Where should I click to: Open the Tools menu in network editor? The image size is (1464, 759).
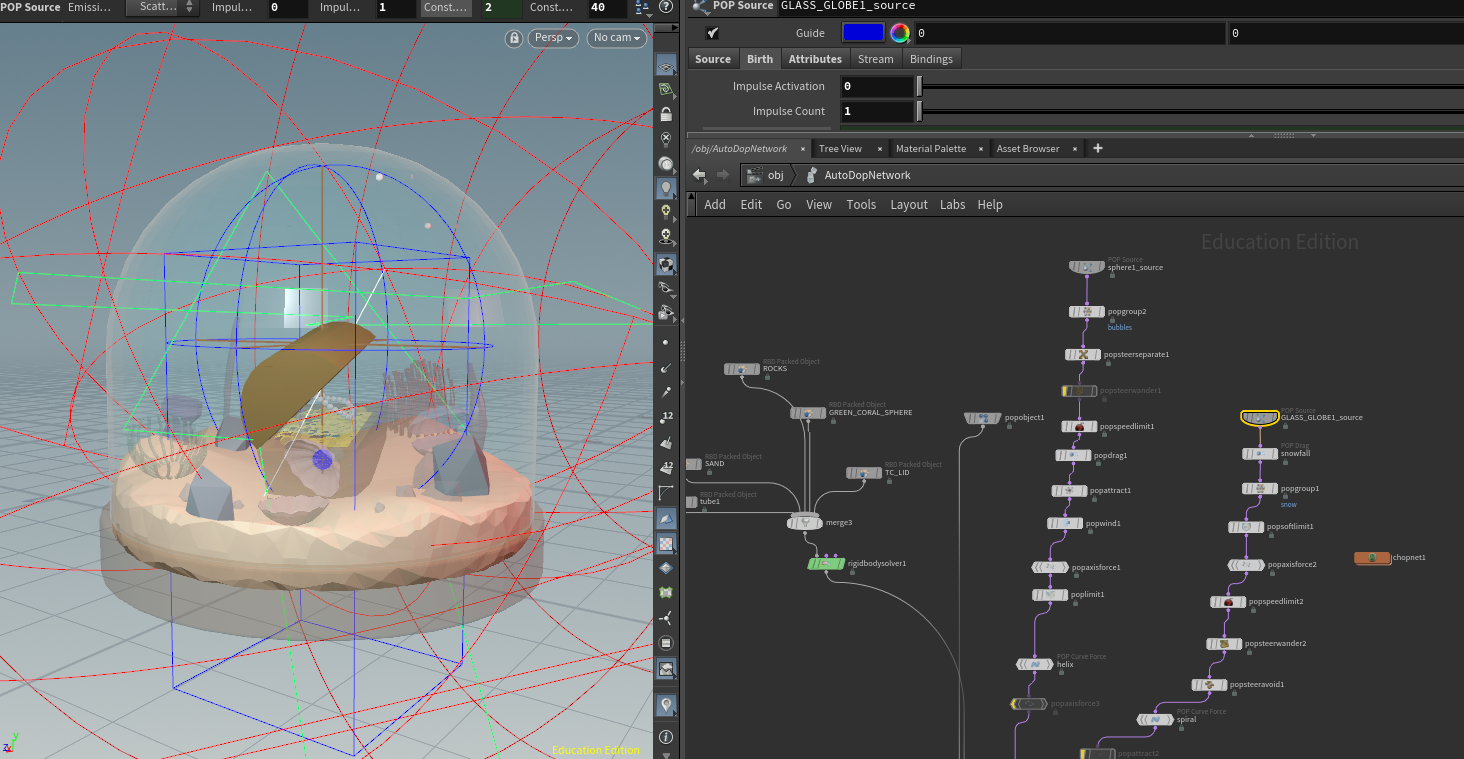861,205
